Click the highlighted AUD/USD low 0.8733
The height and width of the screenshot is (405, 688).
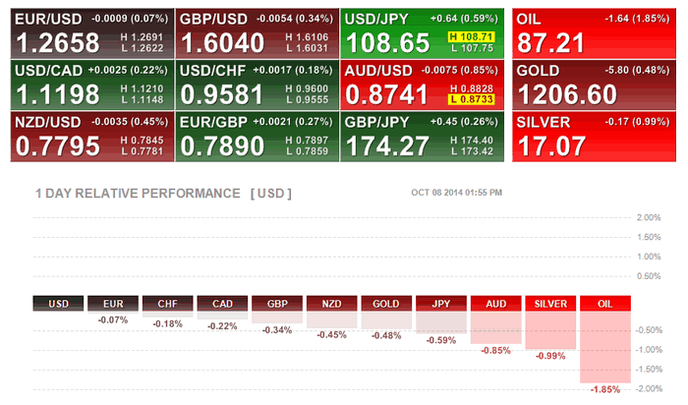pyautogui.click(x=471, y=100)
